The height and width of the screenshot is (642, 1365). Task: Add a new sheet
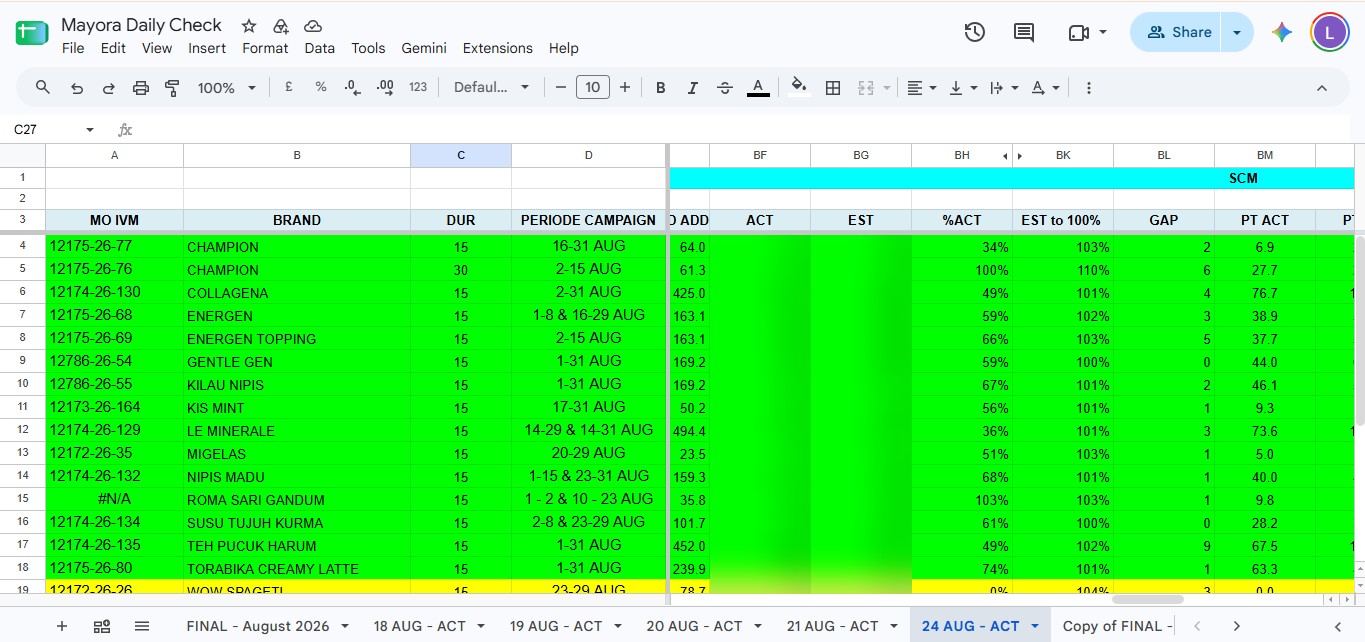(x=62, y=626)
